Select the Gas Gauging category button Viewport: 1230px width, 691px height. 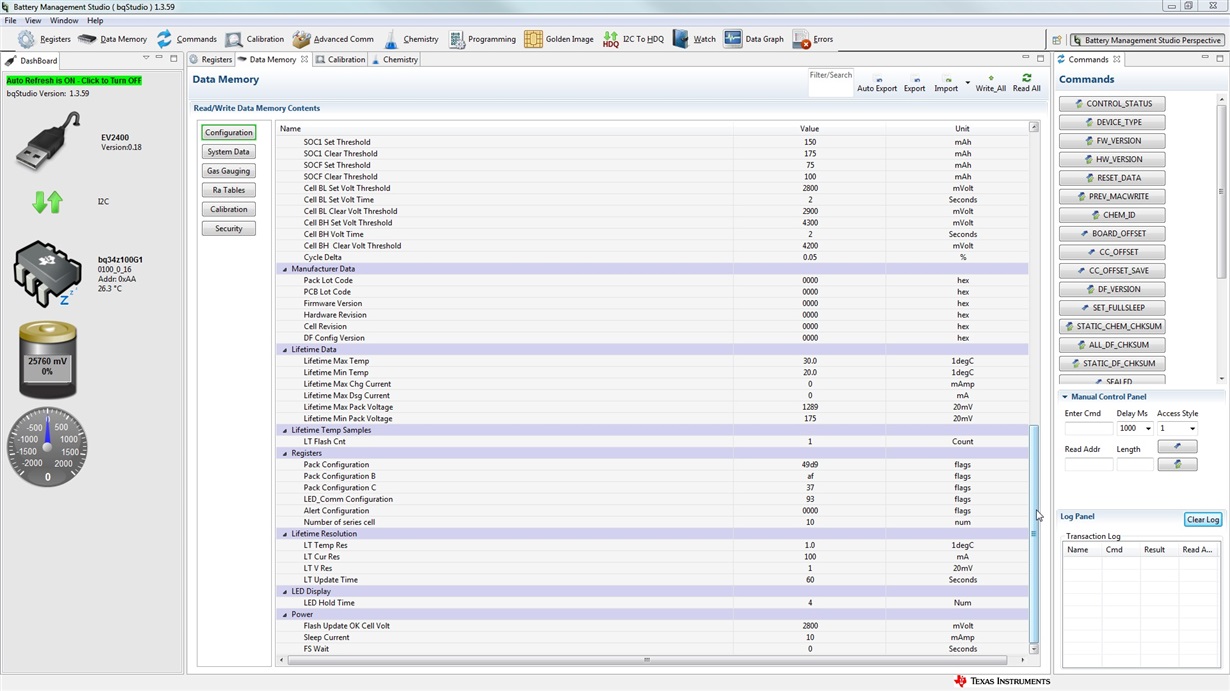pos(229,171)
